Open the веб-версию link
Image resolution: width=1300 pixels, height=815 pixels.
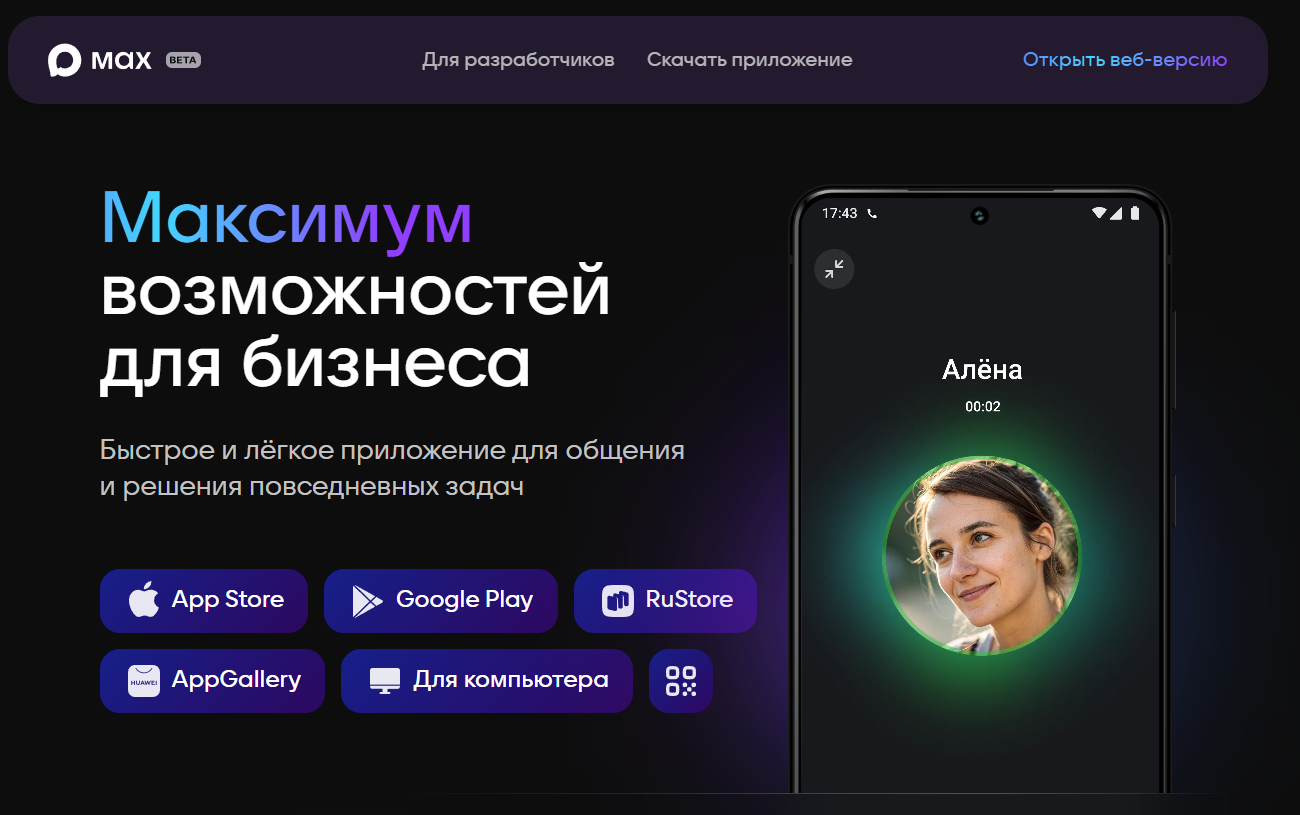point(1125,60)
